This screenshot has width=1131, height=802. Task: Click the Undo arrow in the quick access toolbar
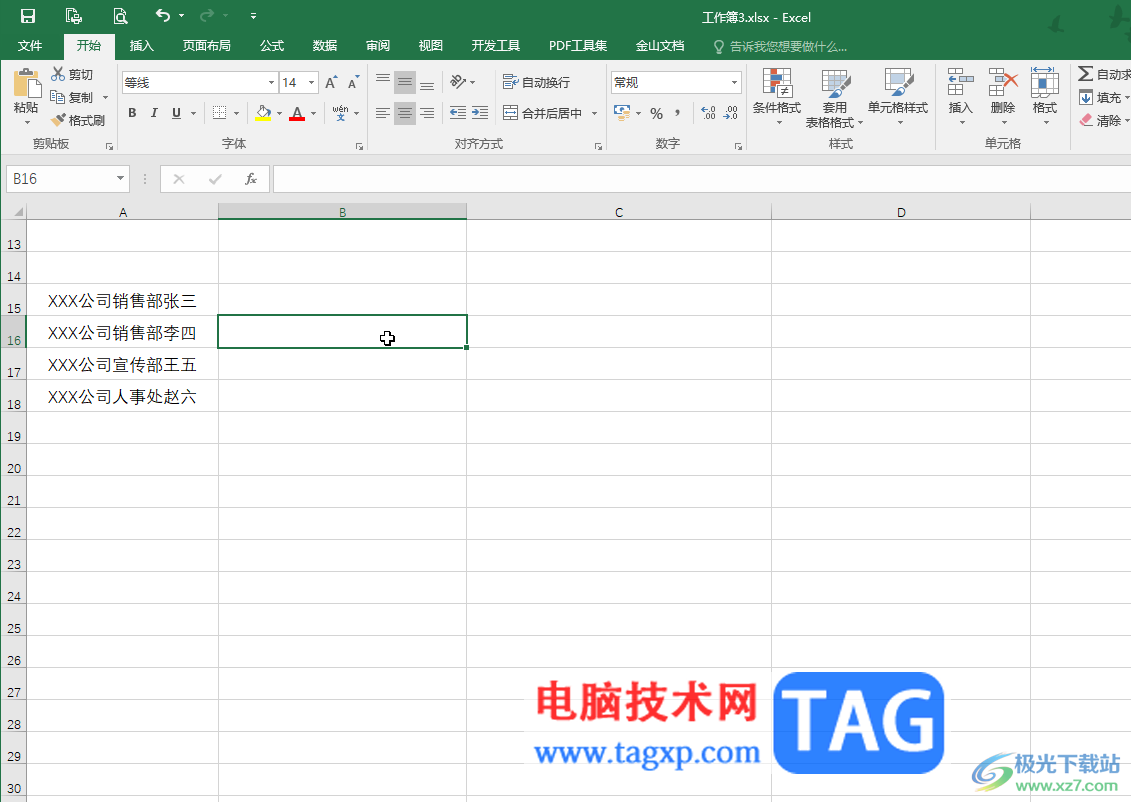(163, 15)
